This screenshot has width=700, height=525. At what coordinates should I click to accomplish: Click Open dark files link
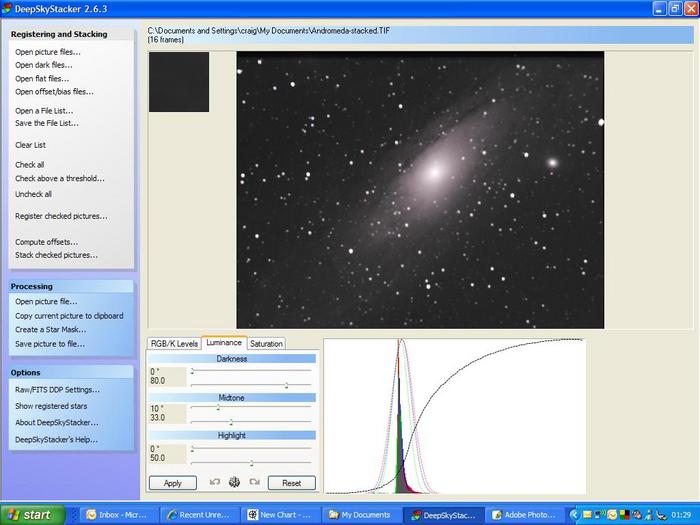coord(44,65)
